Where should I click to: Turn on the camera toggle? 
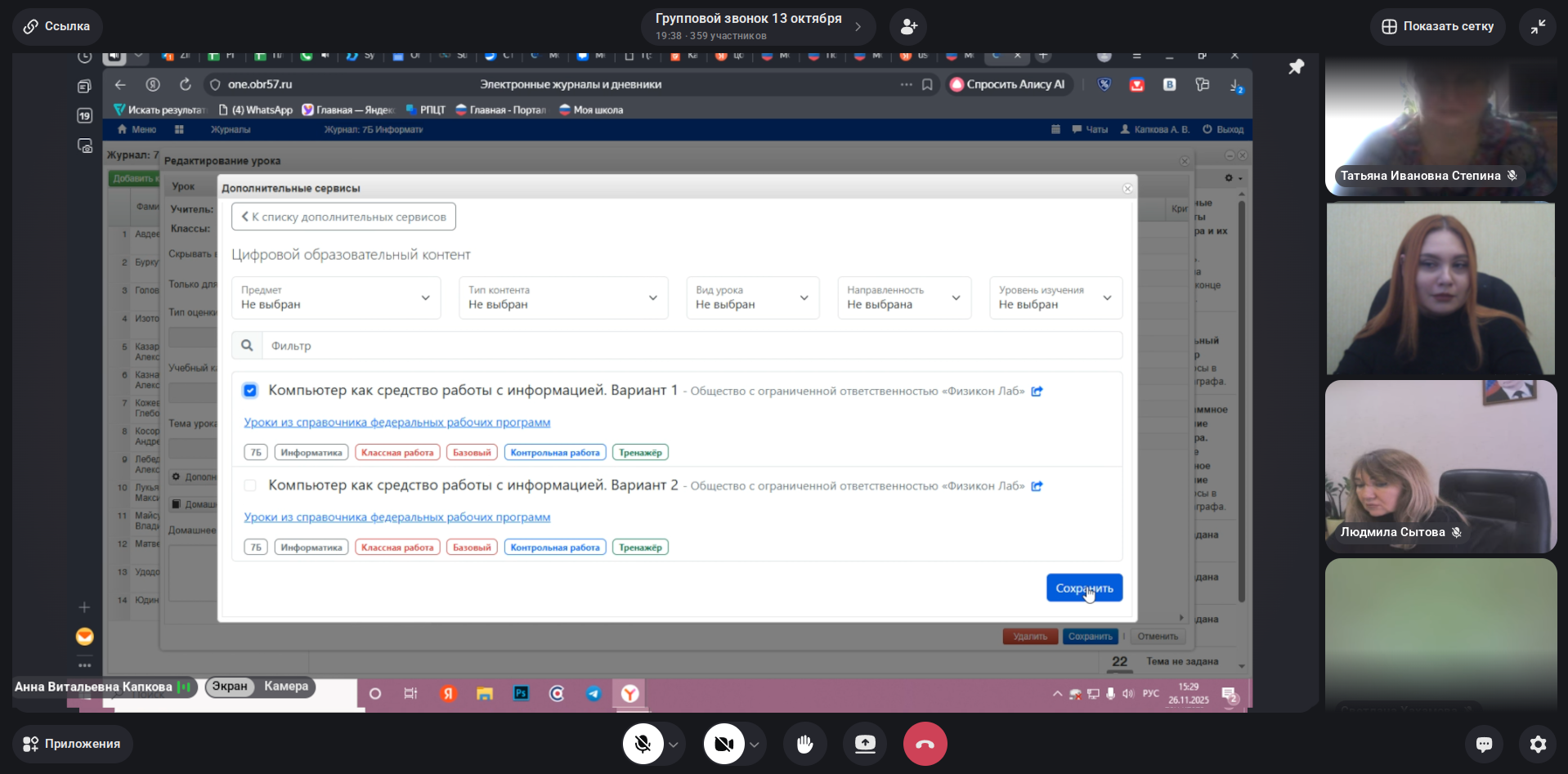(724, 744)
